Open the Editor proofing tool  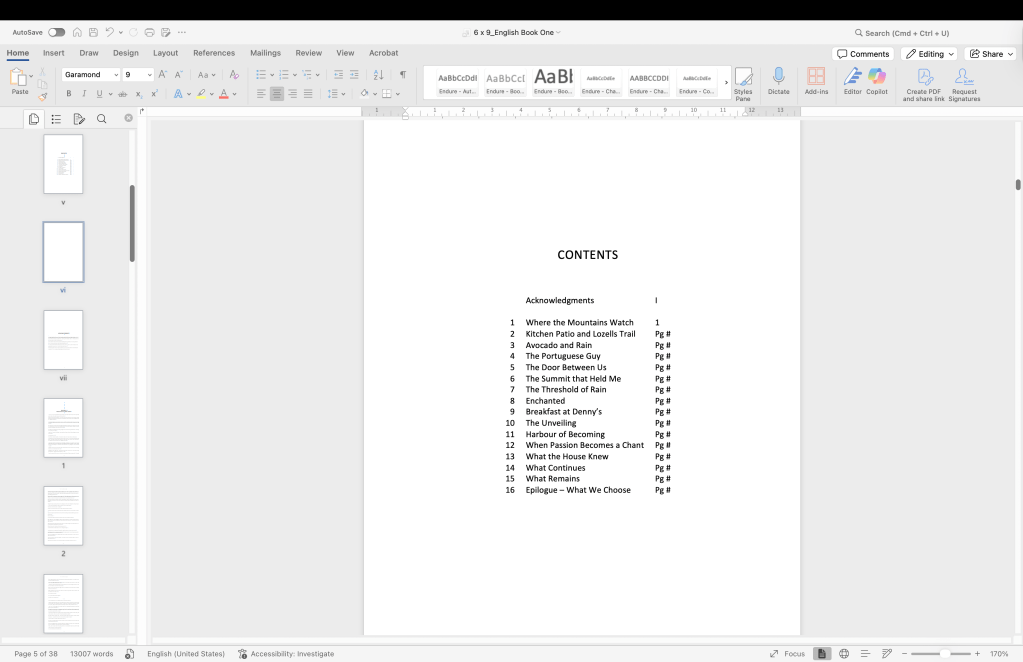852,81
